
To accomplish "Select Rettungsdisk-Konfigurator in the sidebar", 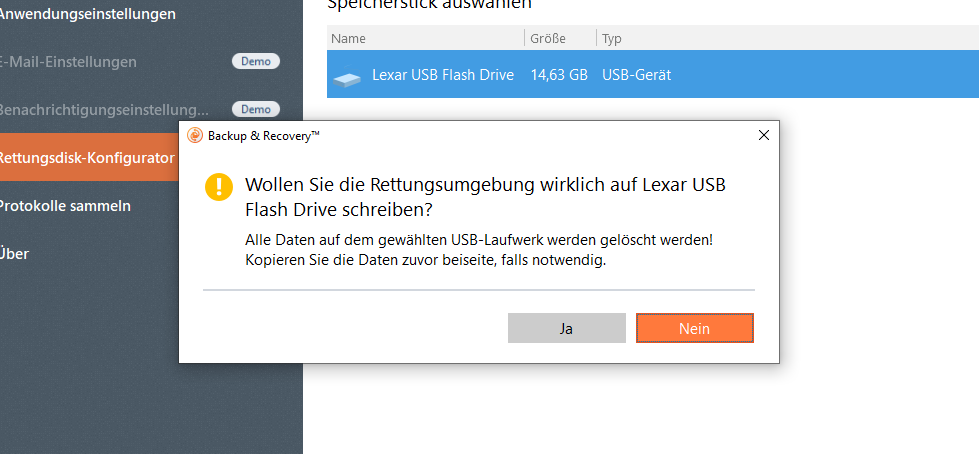I will pos(87,157).
